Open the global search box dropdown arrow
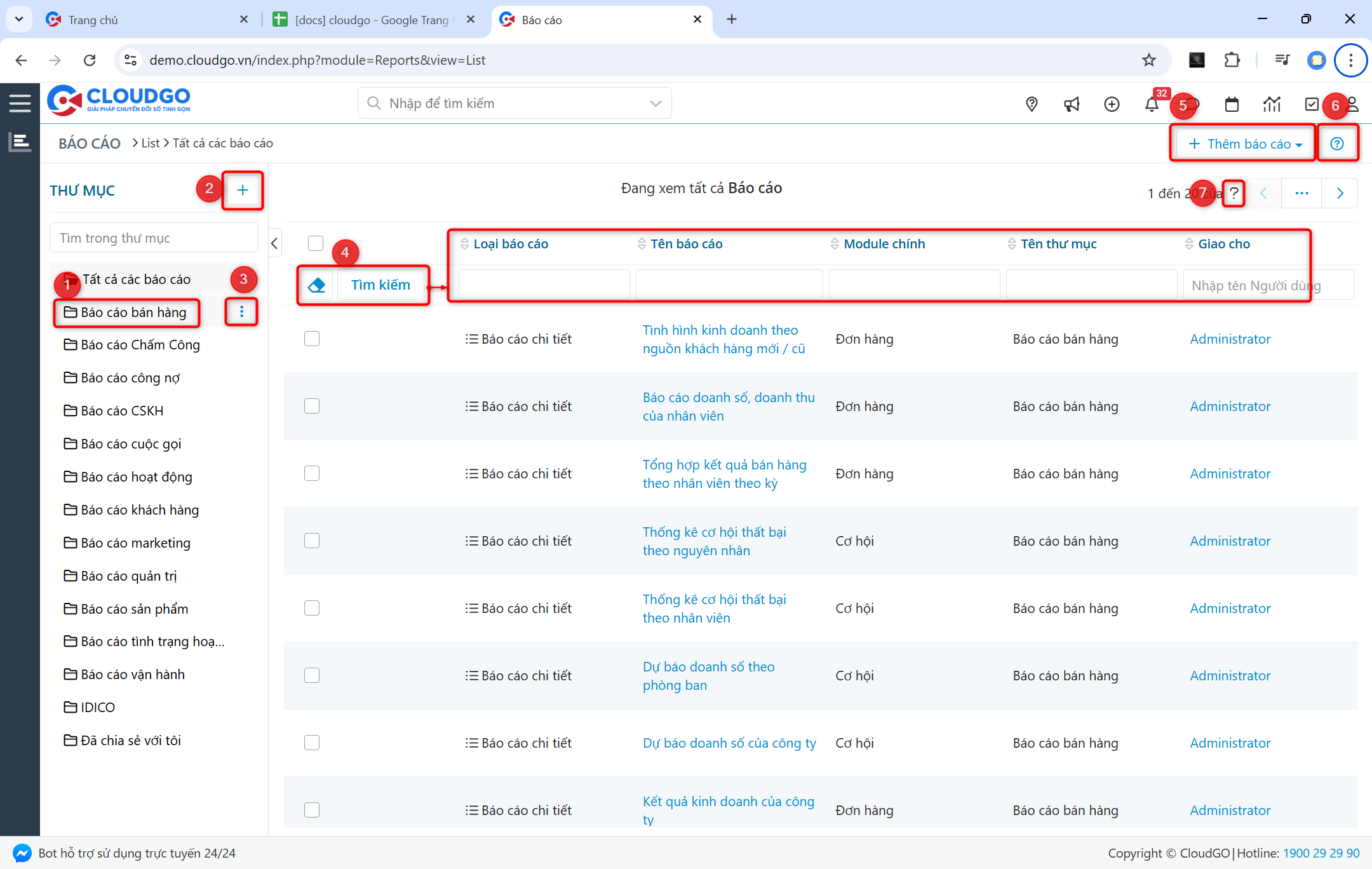This screenshot has width=1372, height=869. 656,104
